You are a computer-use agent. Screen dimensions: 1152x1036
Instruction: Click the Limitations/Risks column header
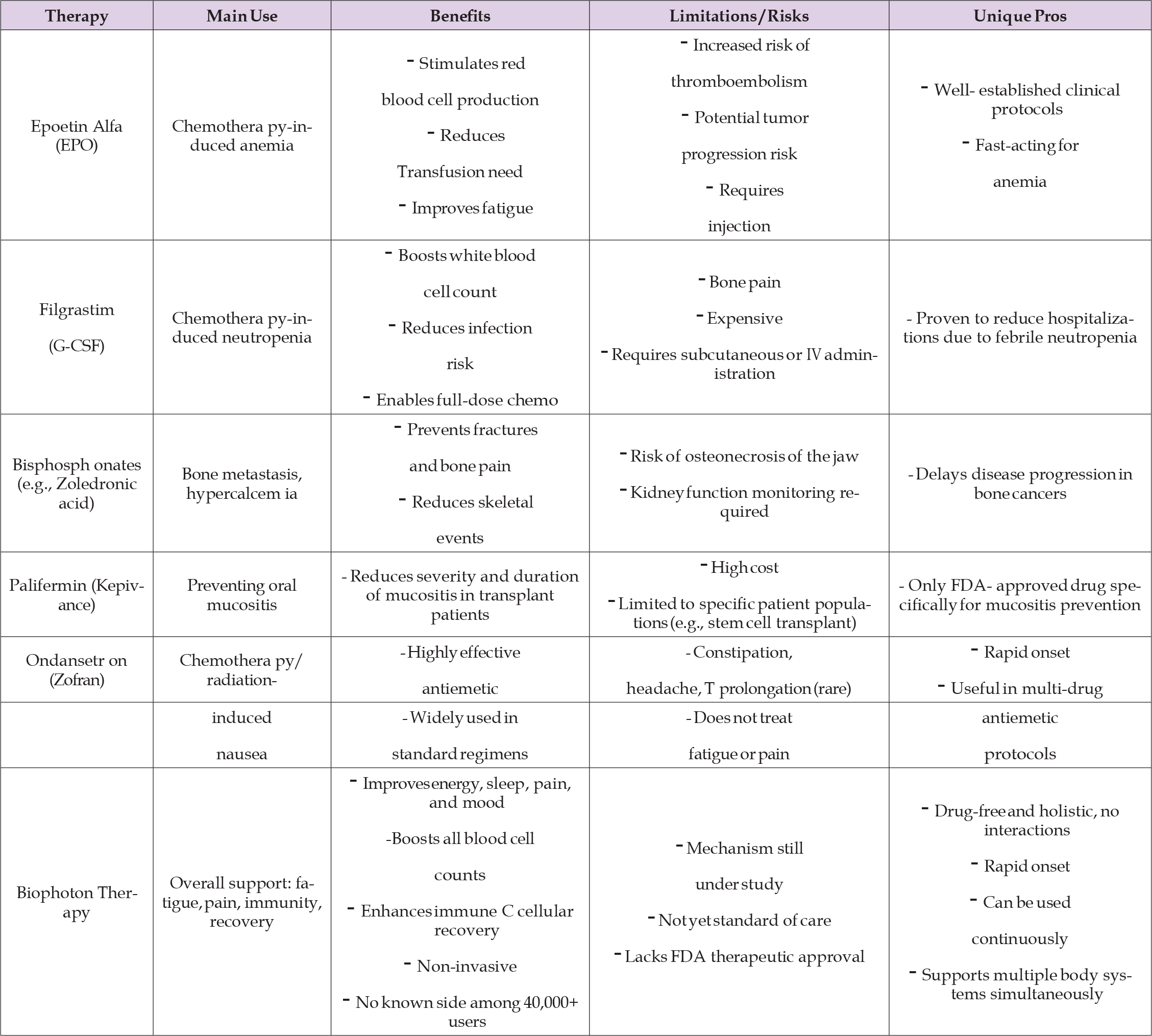click(x=739, y=15)
